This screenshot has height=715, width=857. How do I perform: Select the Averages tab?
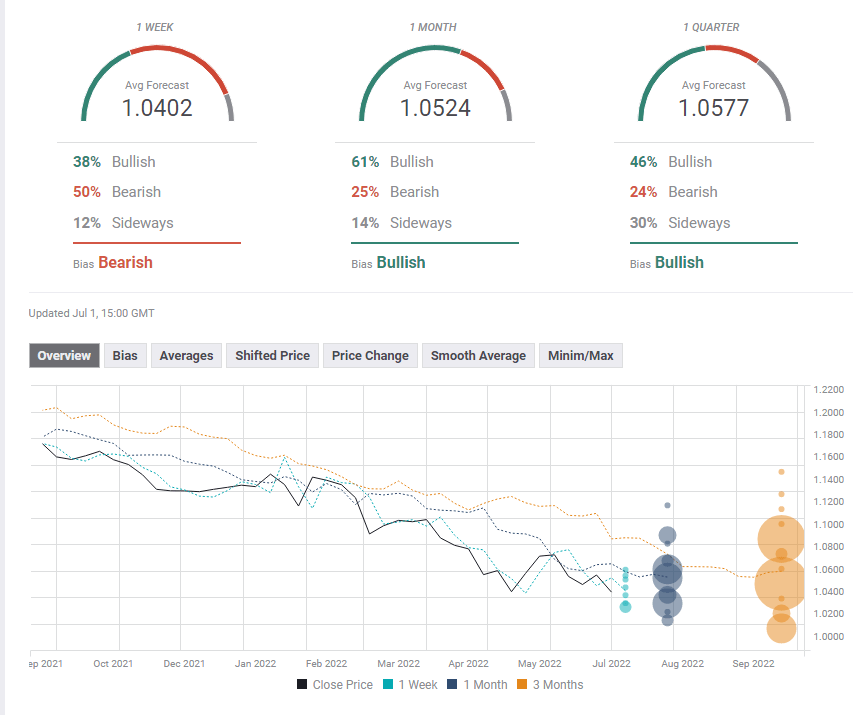tap(186, 355)
